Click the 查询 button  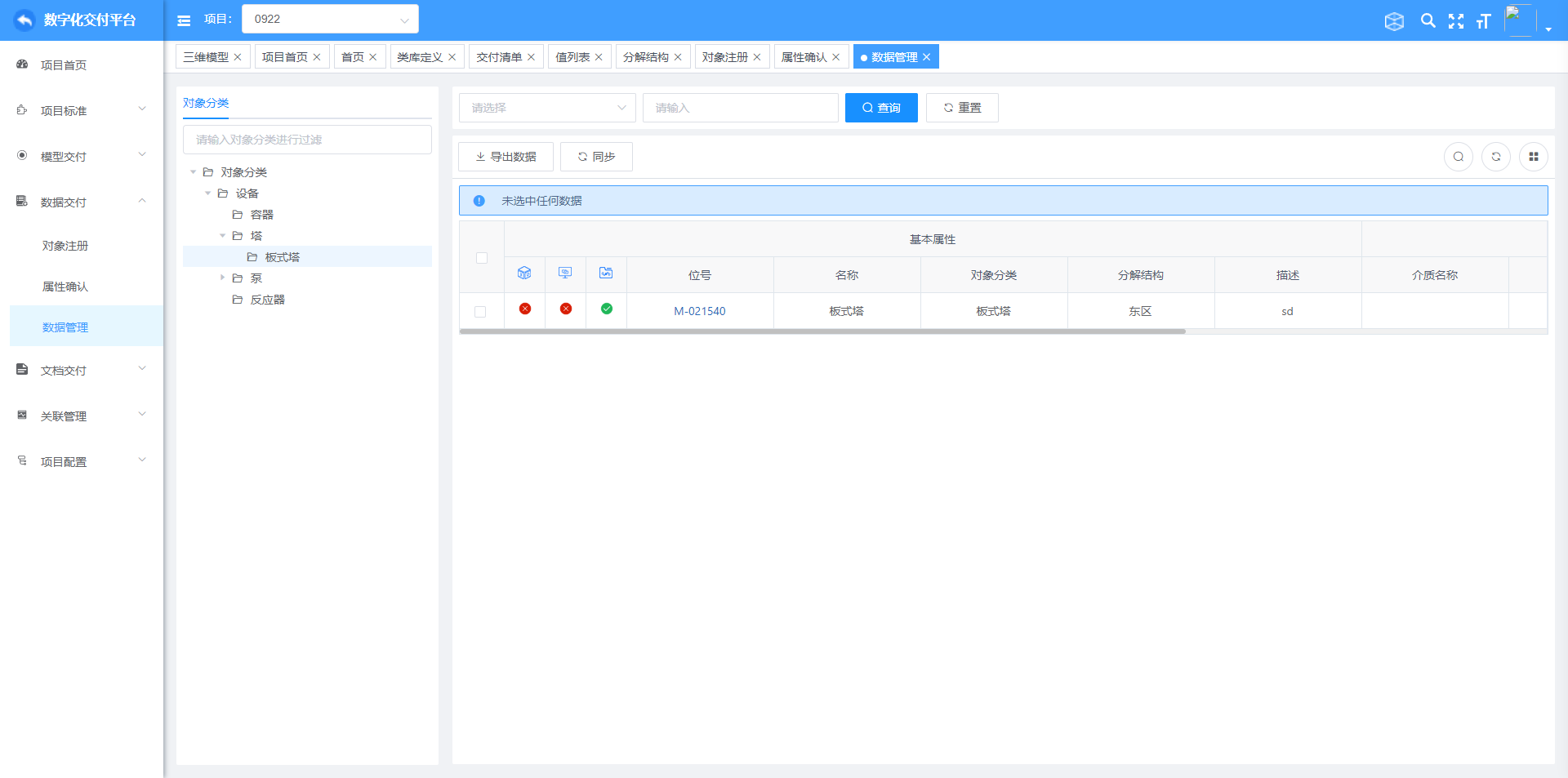pyautogui.click(x=881, y=108)
